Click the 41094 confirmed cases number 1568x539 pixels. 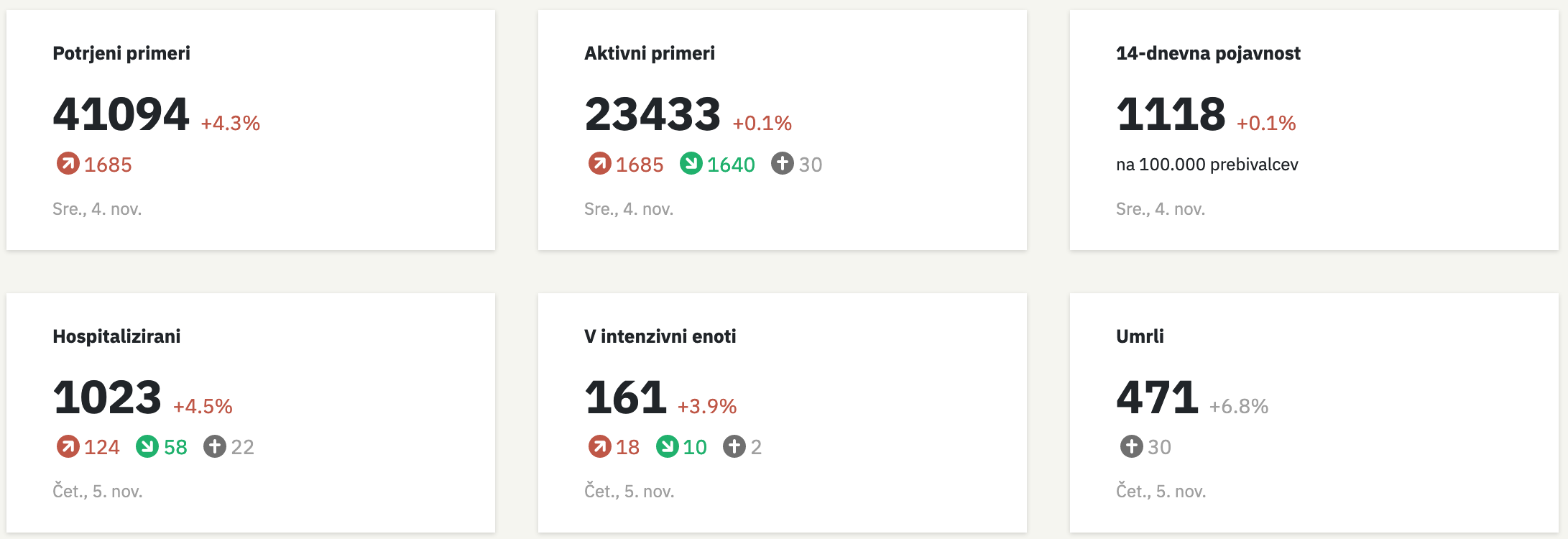coord(121,114)
